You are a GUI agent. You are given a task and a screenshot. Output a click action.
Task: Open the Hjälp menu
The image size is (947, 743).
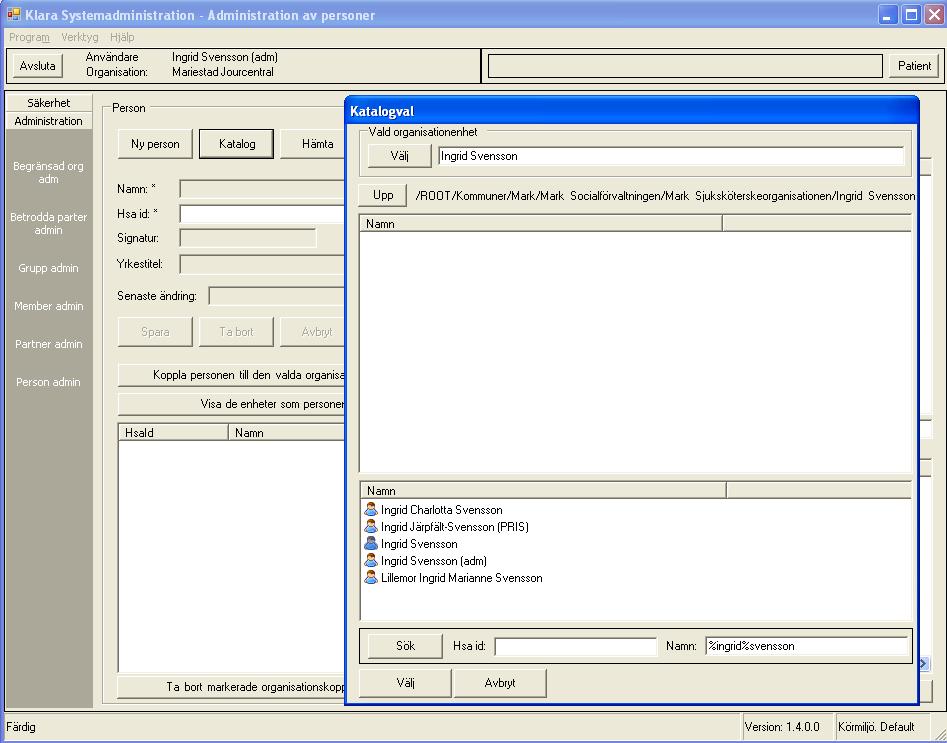(x=122, y=37)
